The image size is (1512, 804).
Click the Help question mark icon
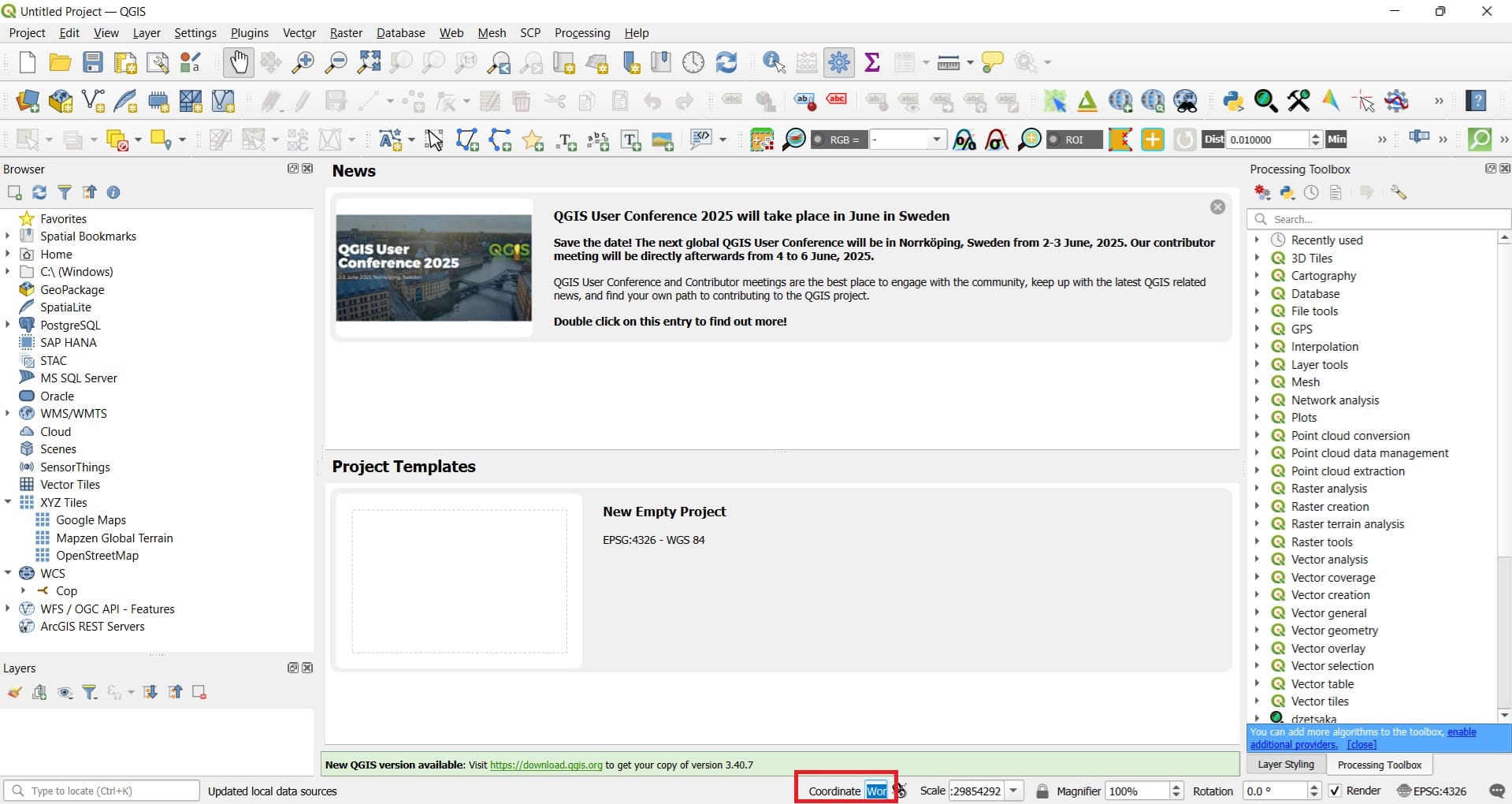[x=1476, y=101]
